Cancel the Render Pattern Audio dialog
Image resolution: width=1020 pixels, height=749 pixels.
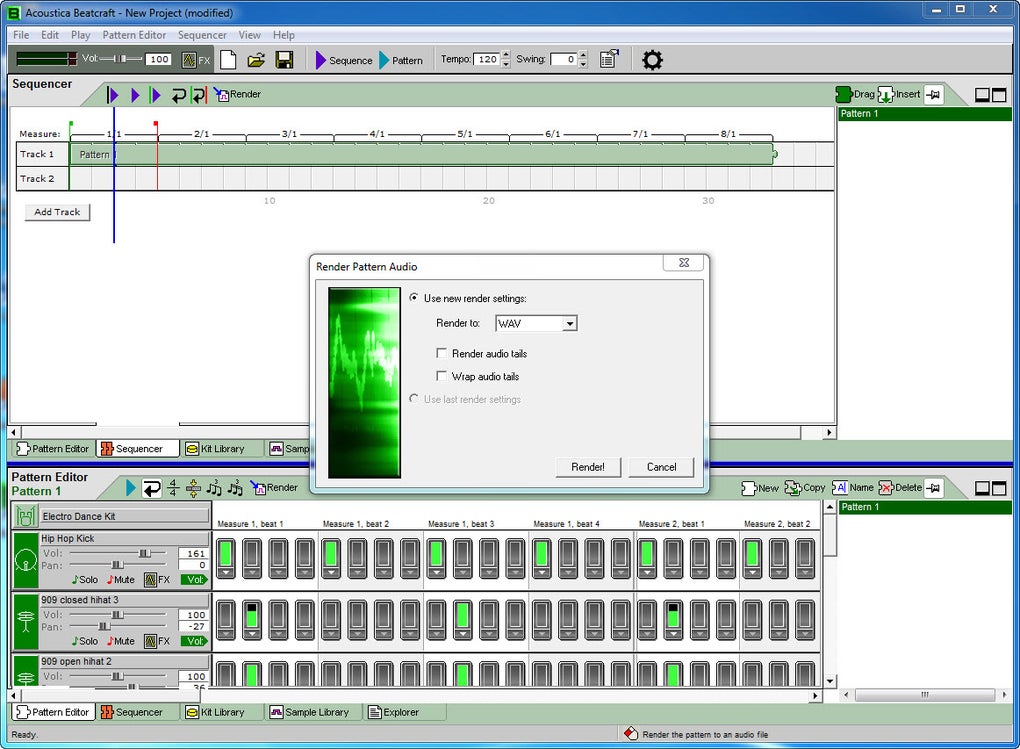(x=661, y=467)
